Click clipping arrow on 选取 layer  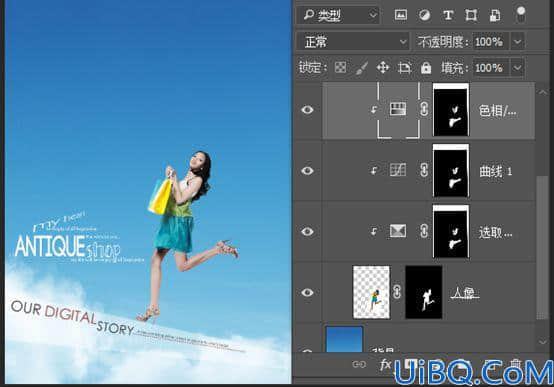click(x=374, y=231)
